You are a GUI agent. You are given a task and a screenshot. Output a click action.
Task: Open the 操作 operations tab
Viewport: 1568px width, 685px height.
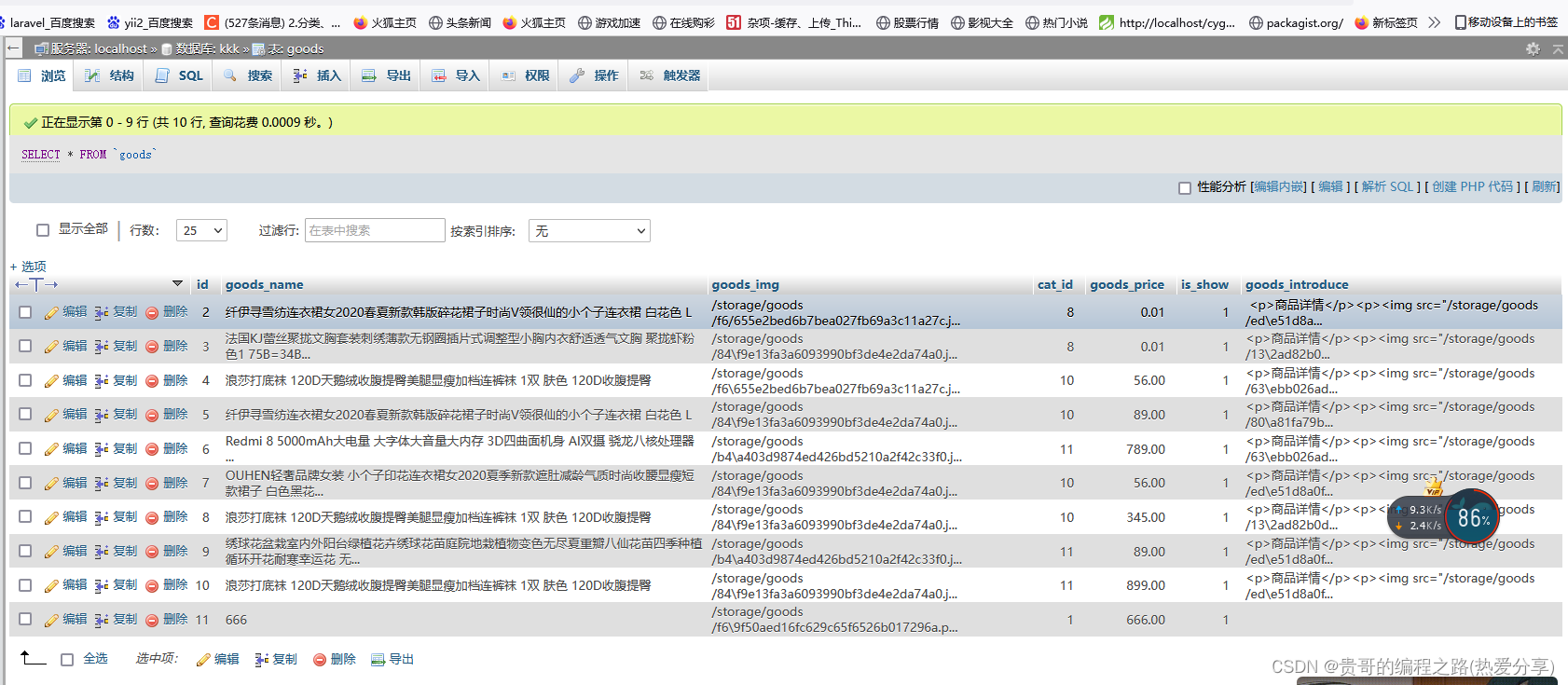pos(594,75)
